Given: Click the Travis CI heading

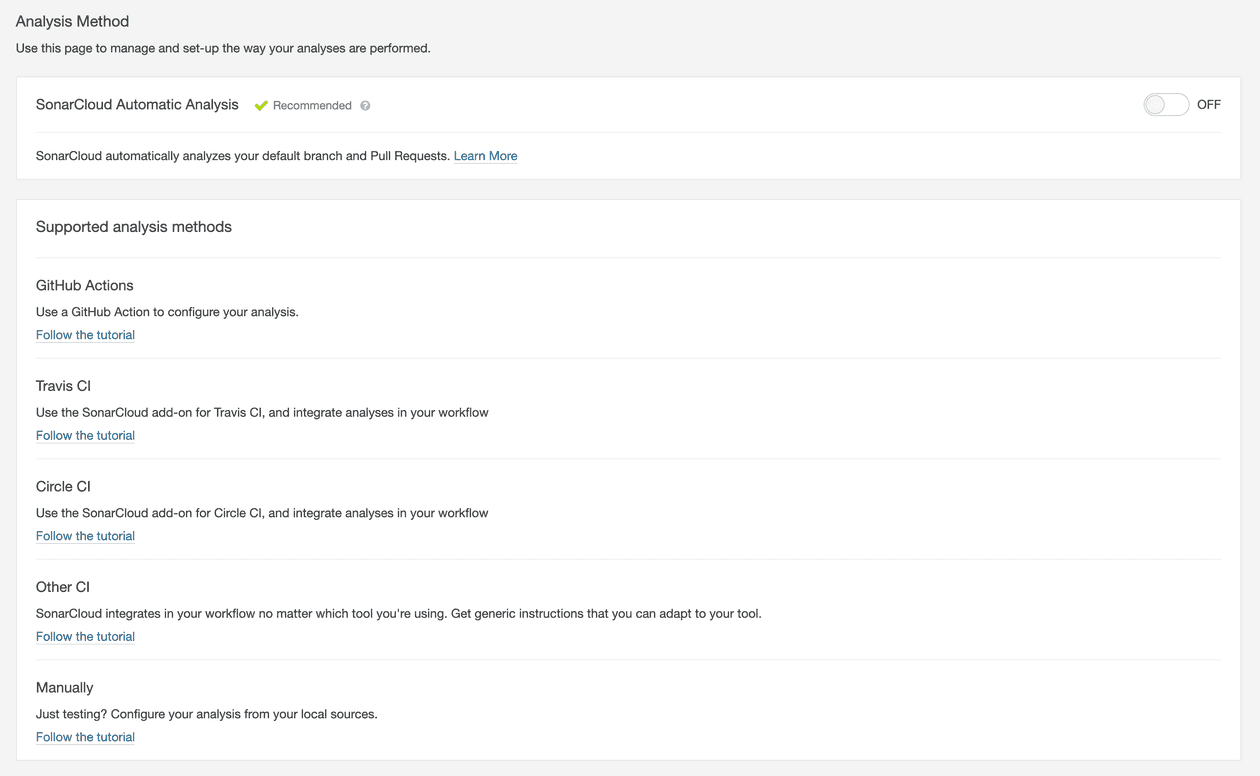Looking at the screenshot, I should click(63, 386).
